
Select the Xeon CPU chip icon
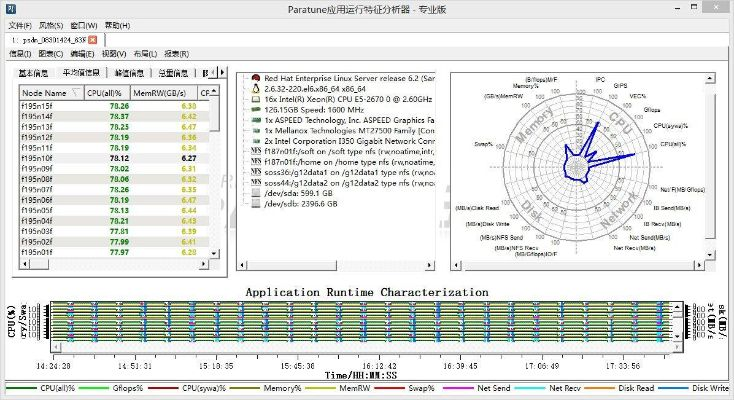coord(256,100)
